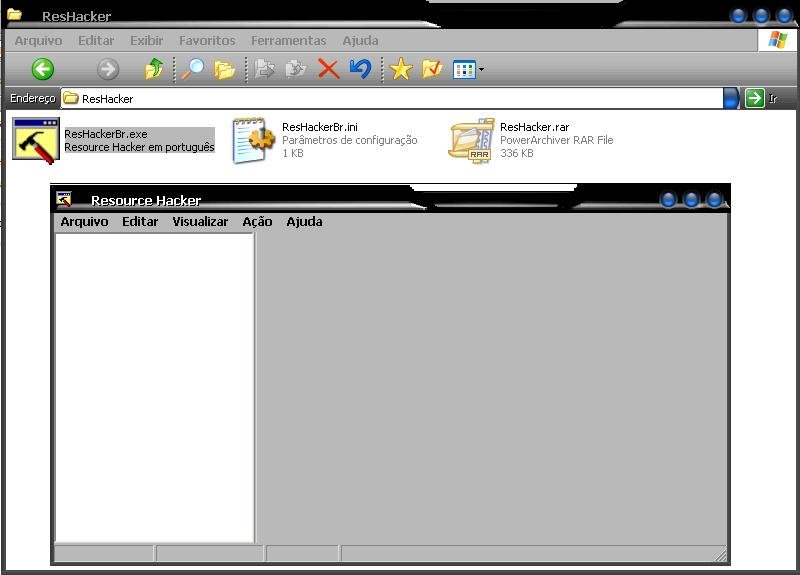The image size is (800, 575).
Task: Open Resource Hacker's Visualizar menu
Action: point(200,222)
